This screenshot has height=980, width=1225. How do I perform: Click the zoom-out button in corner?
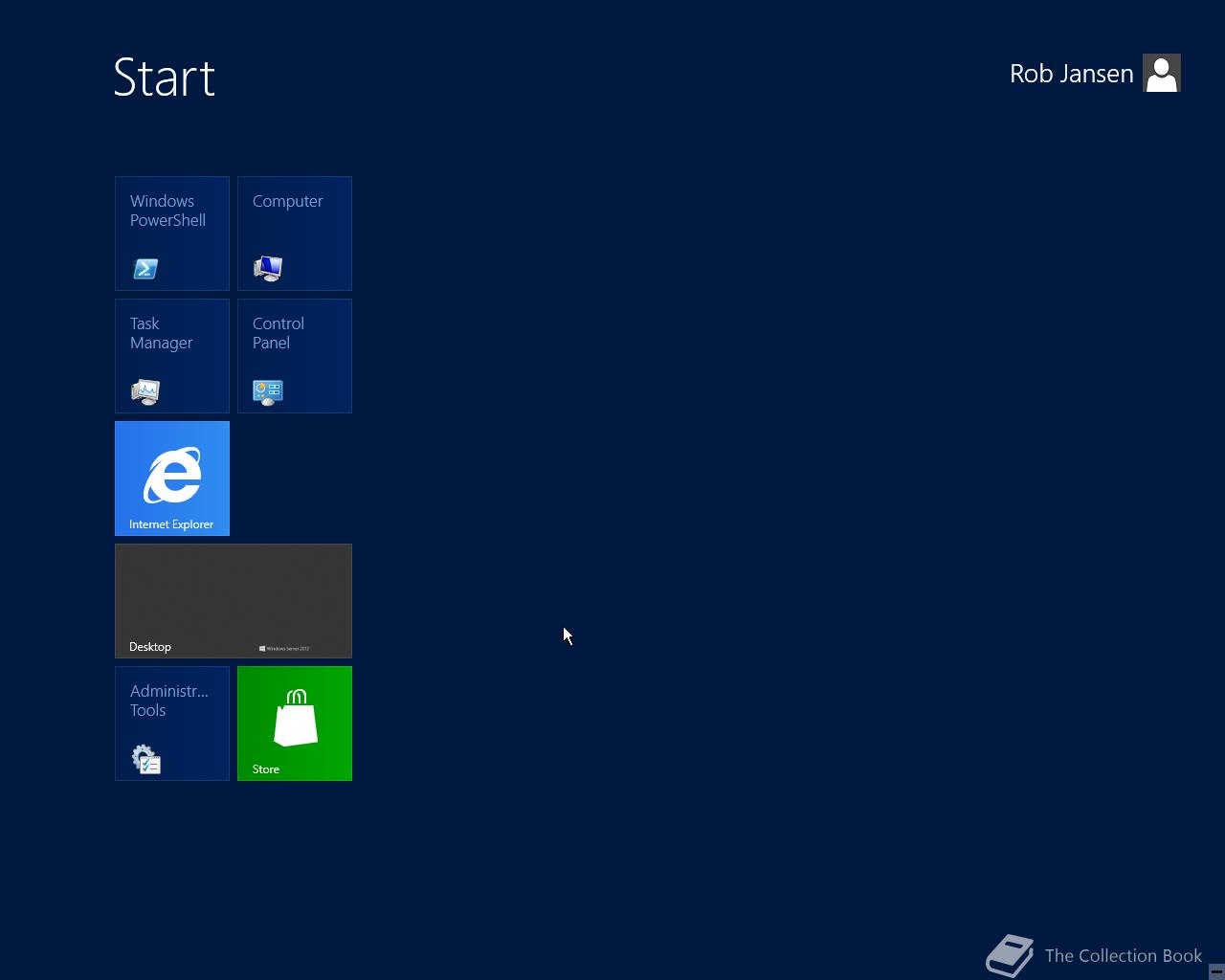(x=1216, y=971)
